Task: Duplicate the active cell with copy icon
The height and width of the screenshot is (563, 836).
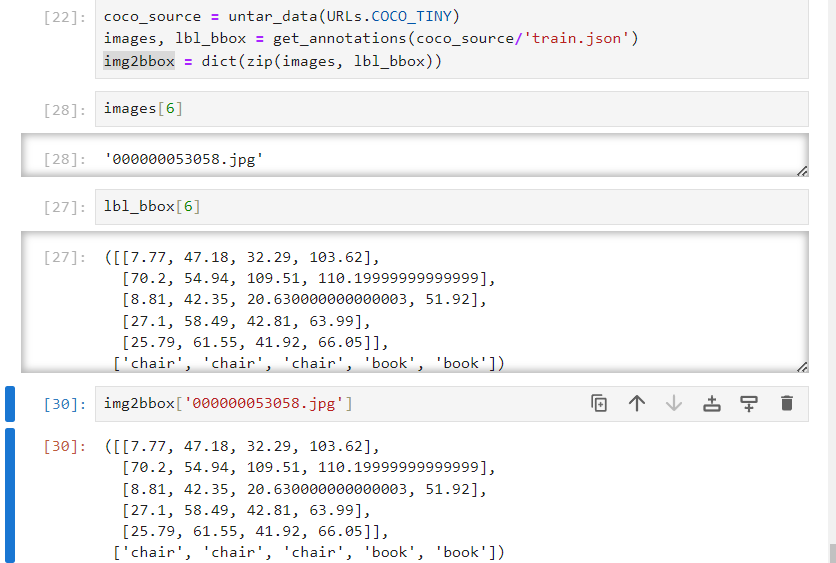Action: pyautogui.click(x=599, y=403)
